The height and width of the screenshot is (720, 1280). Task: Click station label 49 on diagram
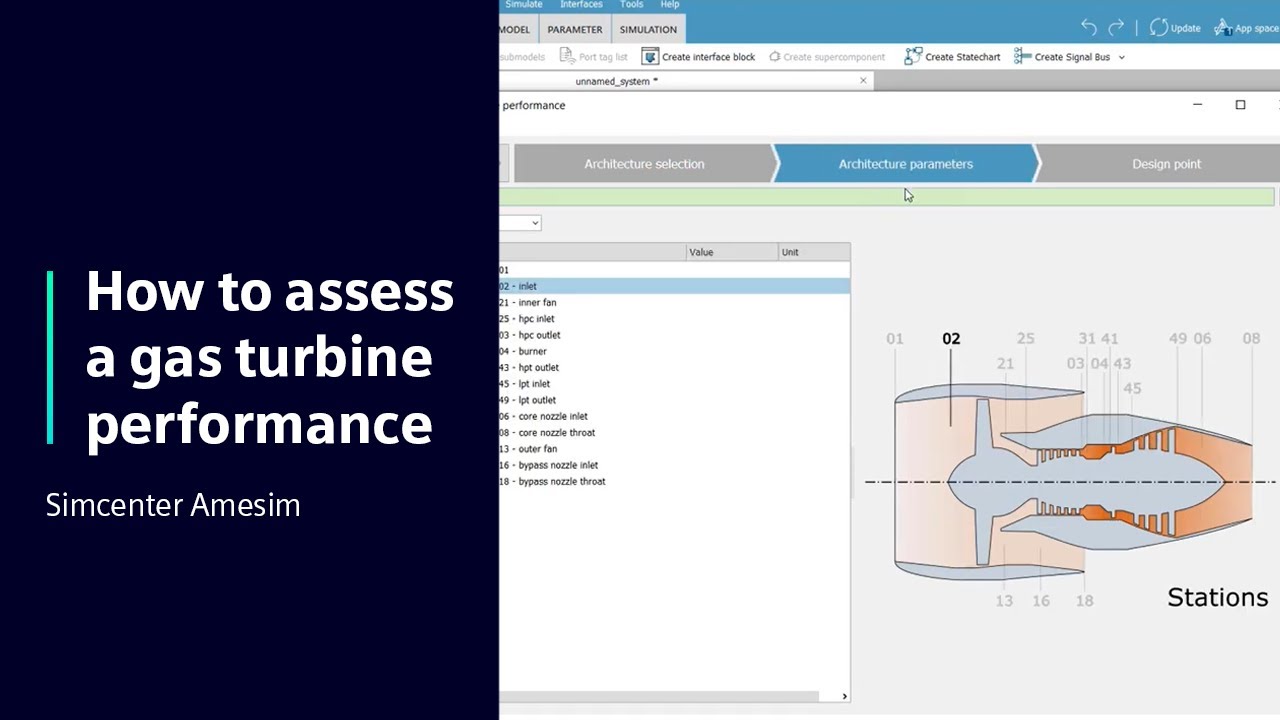click(x=1178, y=339)
